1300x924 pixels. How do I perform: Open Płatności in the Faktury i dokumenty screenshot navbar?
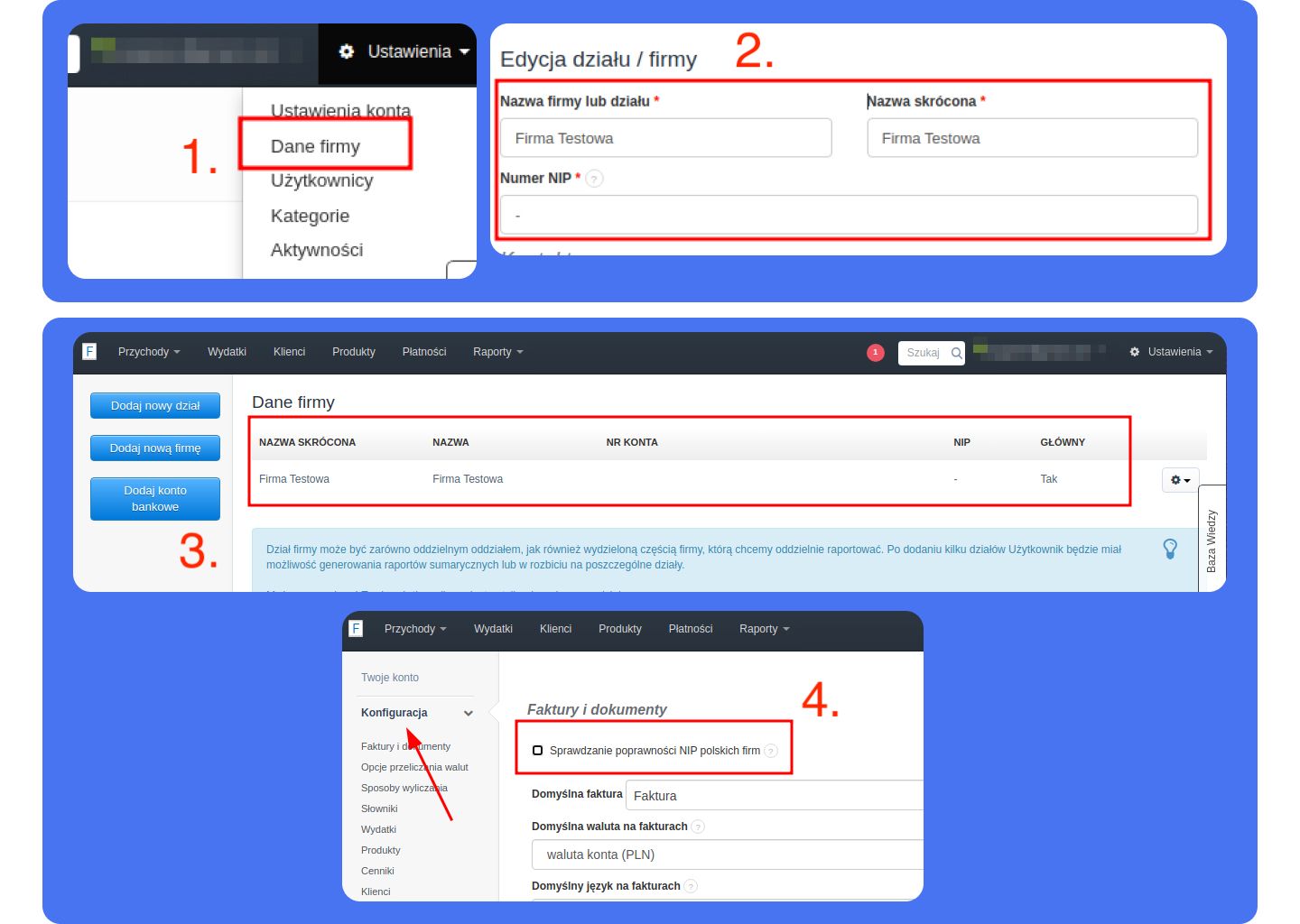coord(691,629)
